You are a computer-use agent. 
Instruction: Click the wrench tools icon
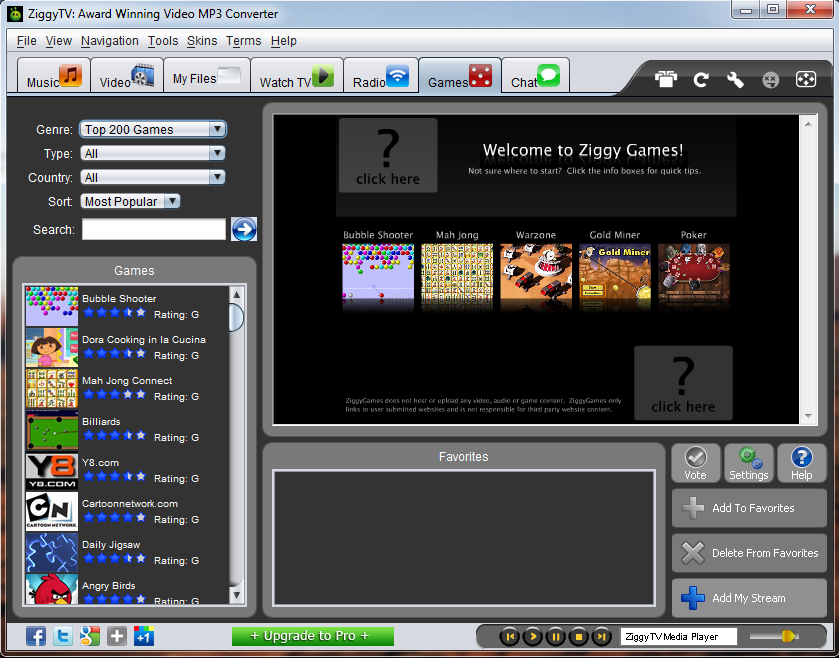(x=735, y=80)
